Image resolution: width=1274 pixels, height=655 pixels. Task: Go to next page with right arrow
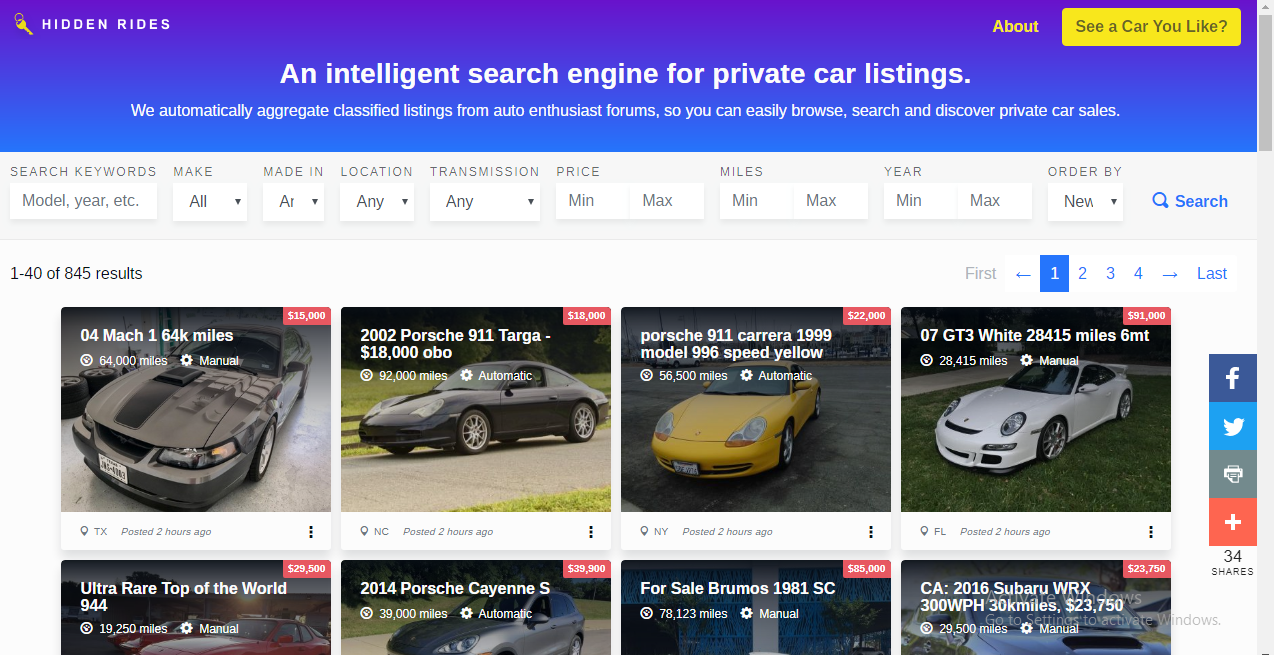(x=1170, y=273)
